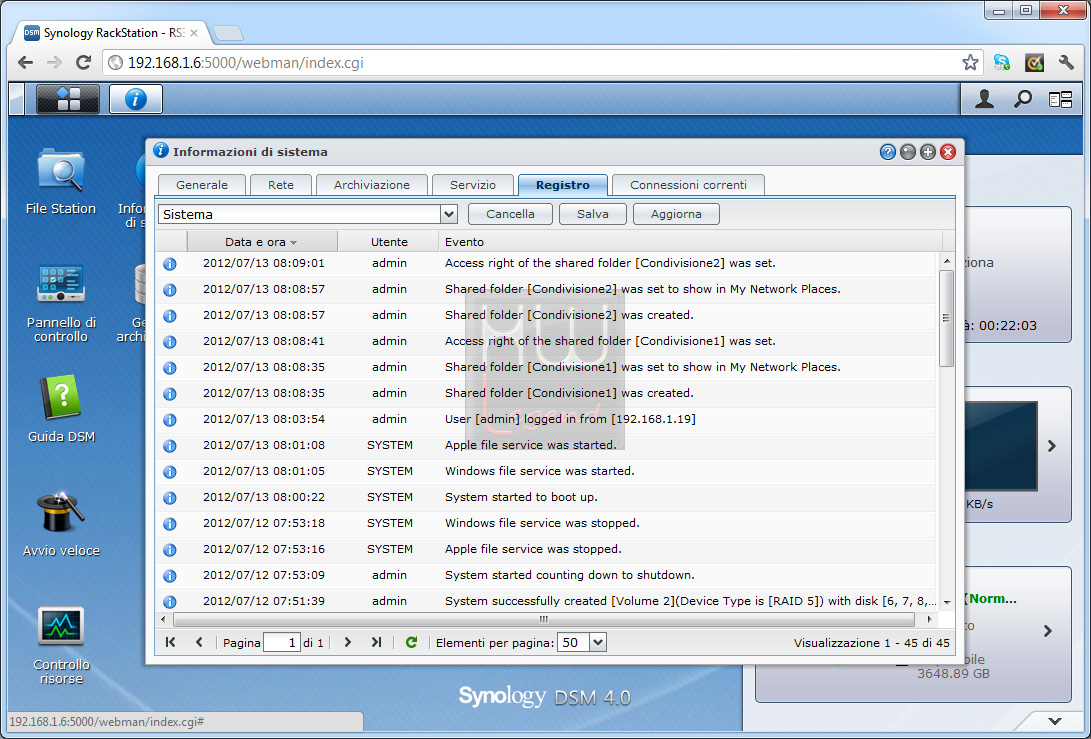Go to previous log page

tap(199, 642)
